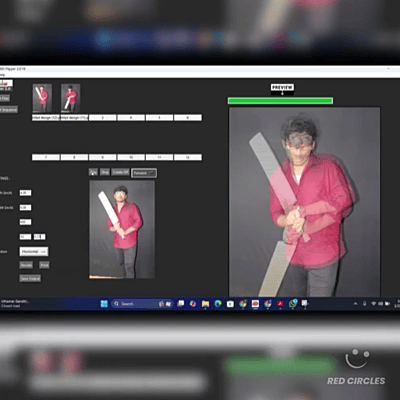This screenshot has height=400, width=400.
Task: Open the Horizontal orientation dropdown
Action: [x=34, y=252]
